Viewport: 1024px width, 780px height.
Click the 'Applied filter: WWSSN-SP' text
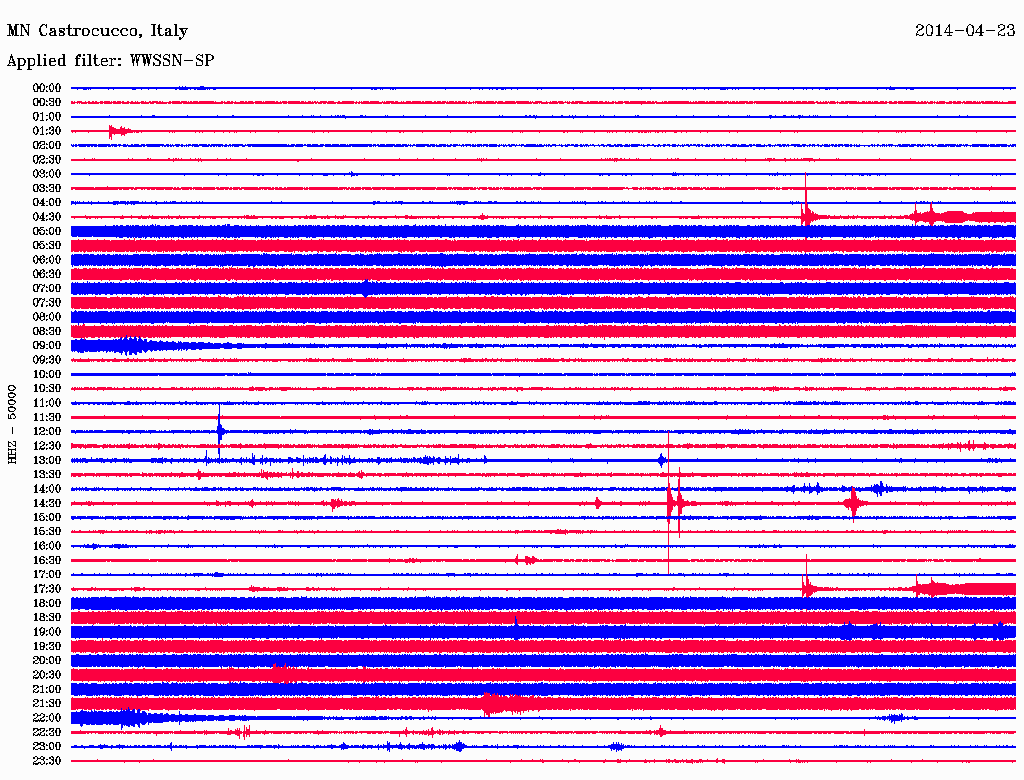[110, 61]
